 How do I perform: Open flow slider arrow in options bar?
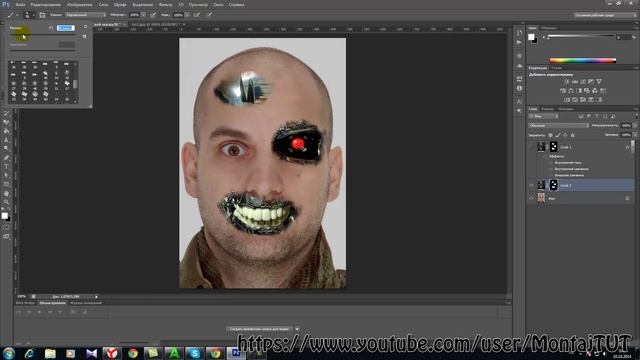pyautogui.click(x=187, y=15)
